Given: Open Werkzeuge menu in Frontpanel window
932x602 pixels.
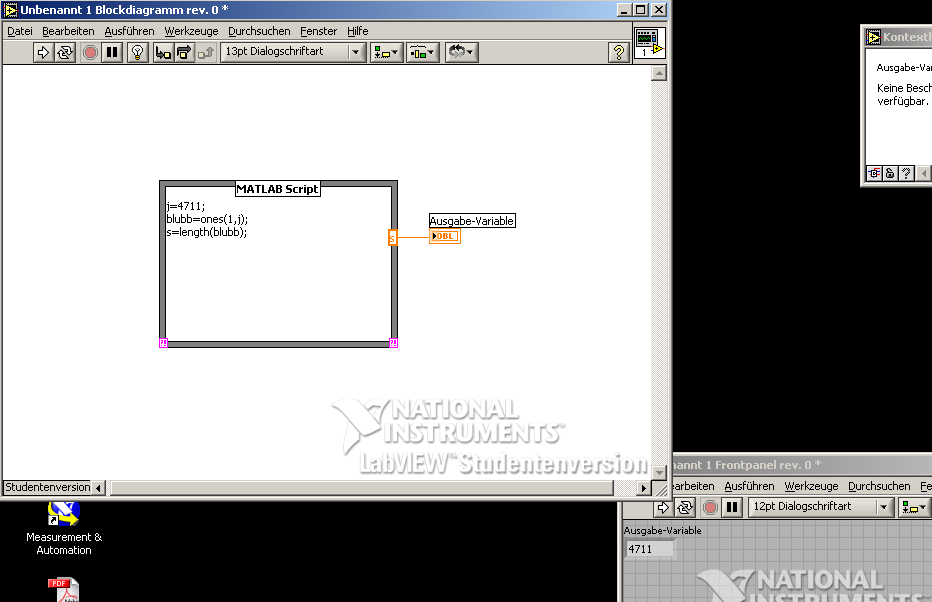Looking at the screenshot, I should [x=811, y=486].
